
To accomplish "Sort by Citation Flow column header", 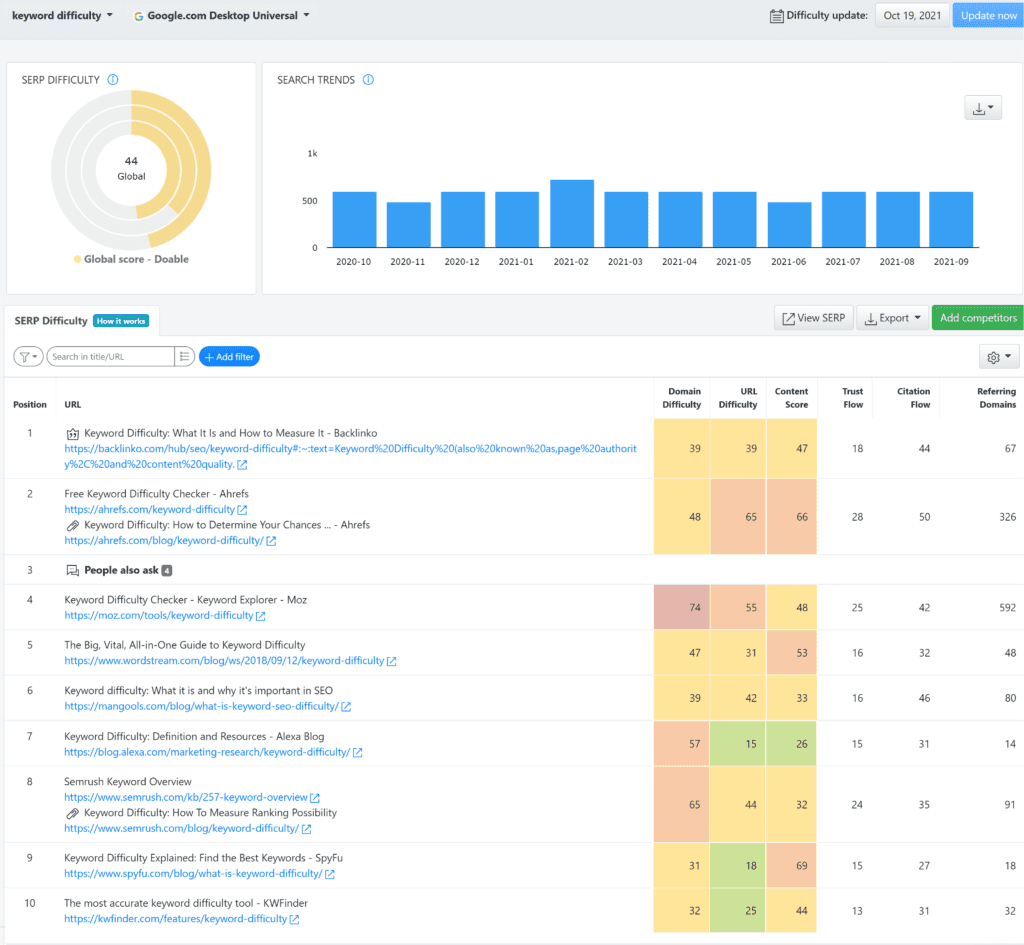I will point(914,398).
